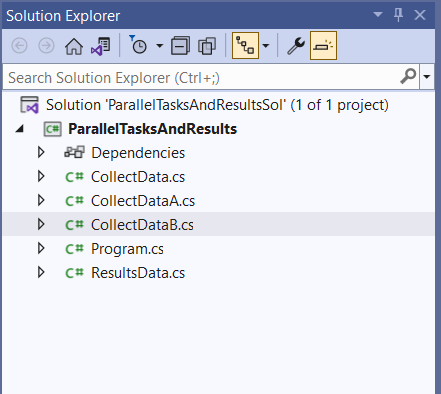Open Properties with the wrench icon
Image resolution: width=441 pixels, height=394 pixels.
click(296, 46)
